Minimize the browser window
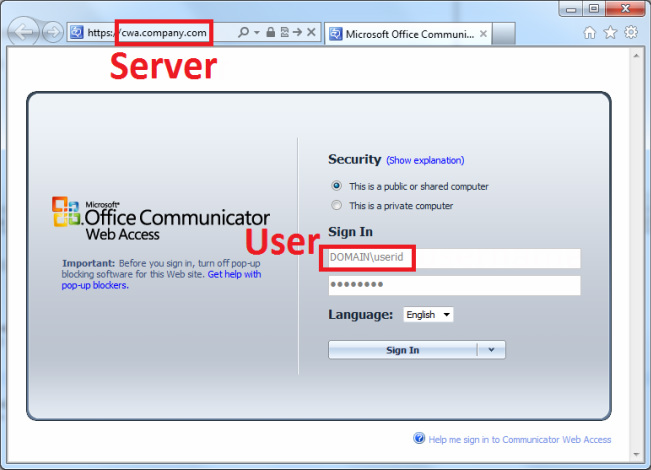The width and height of the screenshot is (651, 470). tap(571, 9)
